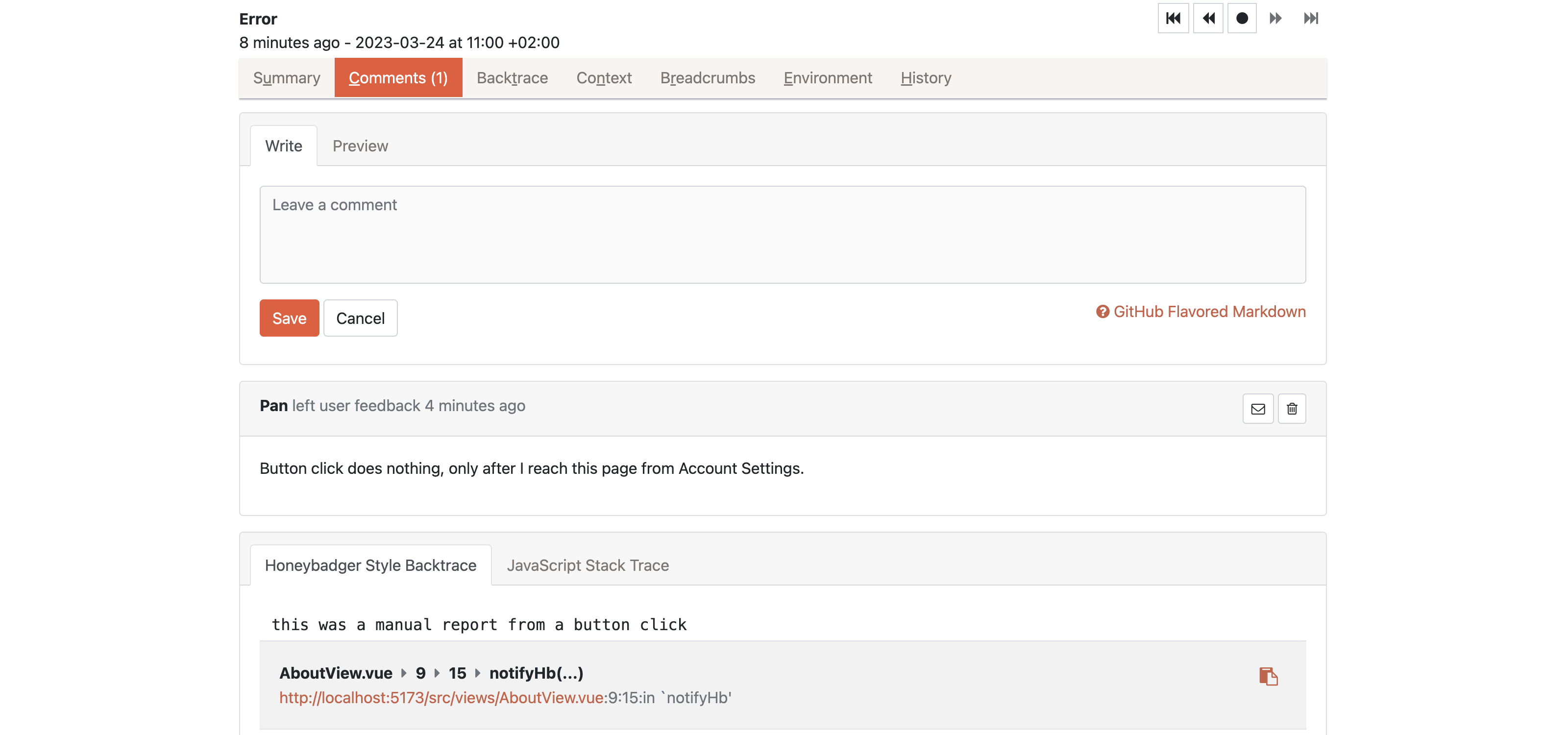
Task: Expand the triangle after AboutView.vue
Action: tap(404, 673)
